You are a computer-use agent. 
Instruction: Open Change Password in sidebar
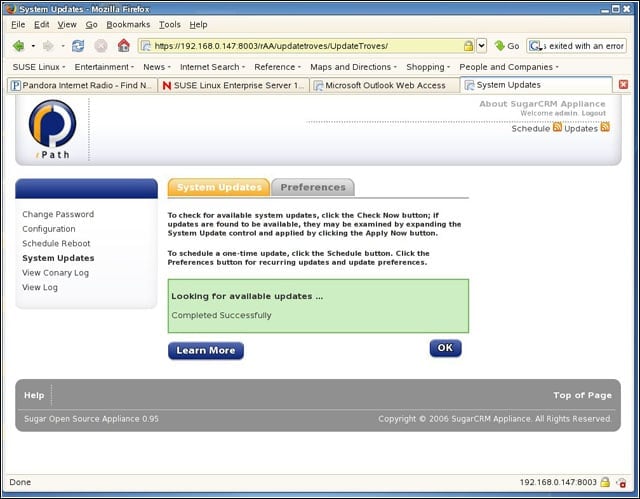click(x=58, y=214)
